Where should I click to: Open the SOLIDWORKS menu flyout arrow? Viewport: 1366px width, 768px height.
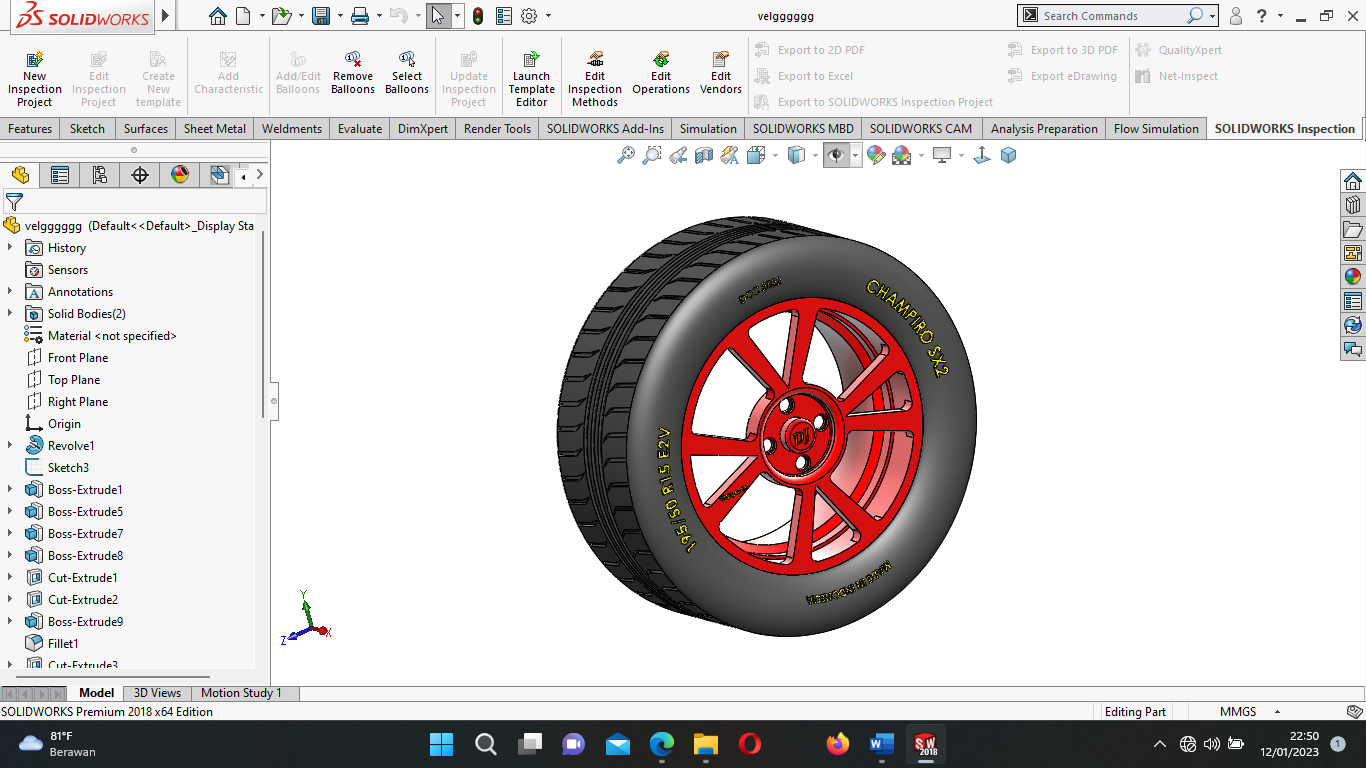tap(166, 16)
